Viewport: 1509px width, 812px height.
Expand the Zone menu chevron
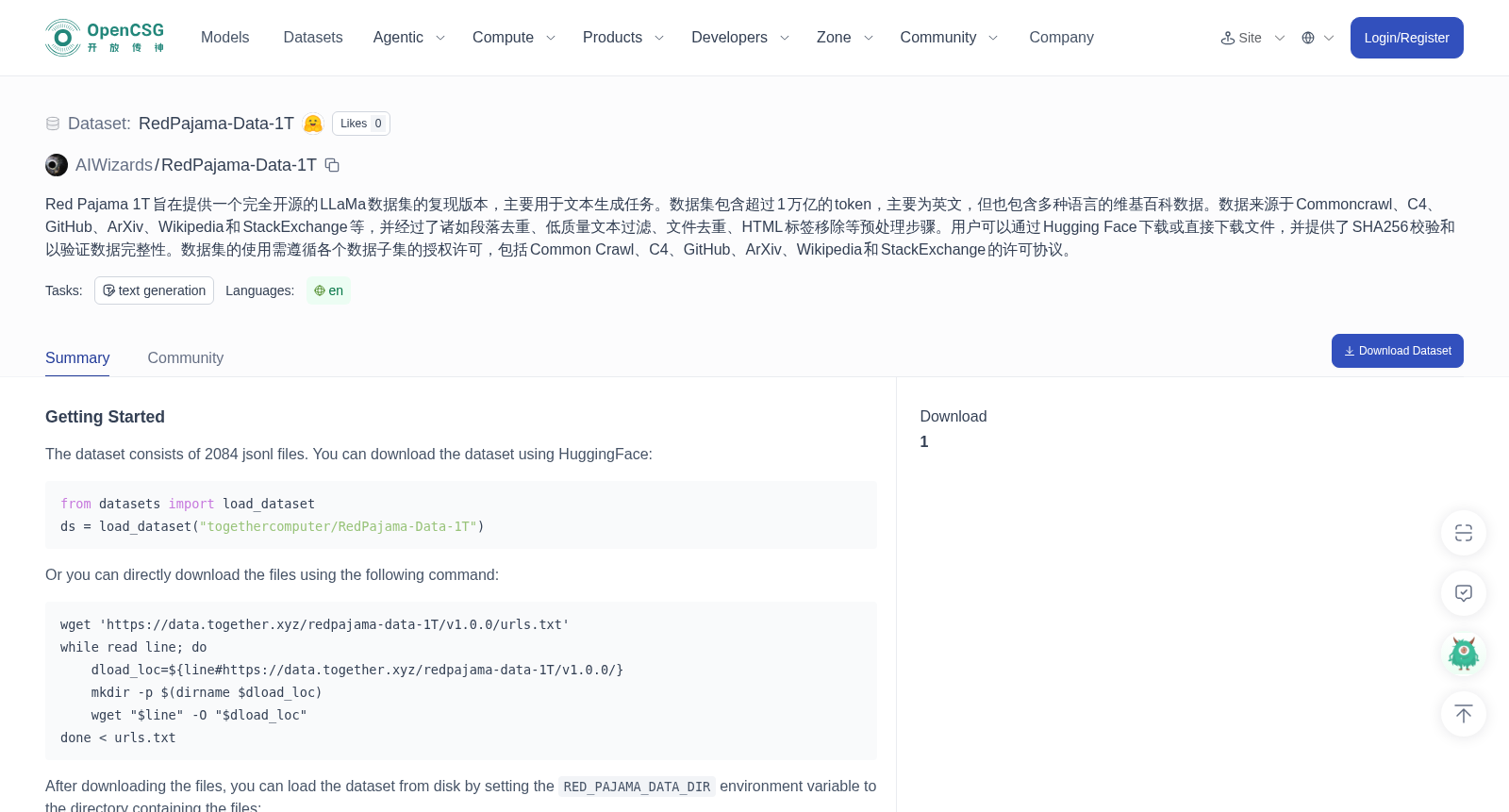pyautogui.click(x=869, y=38)
